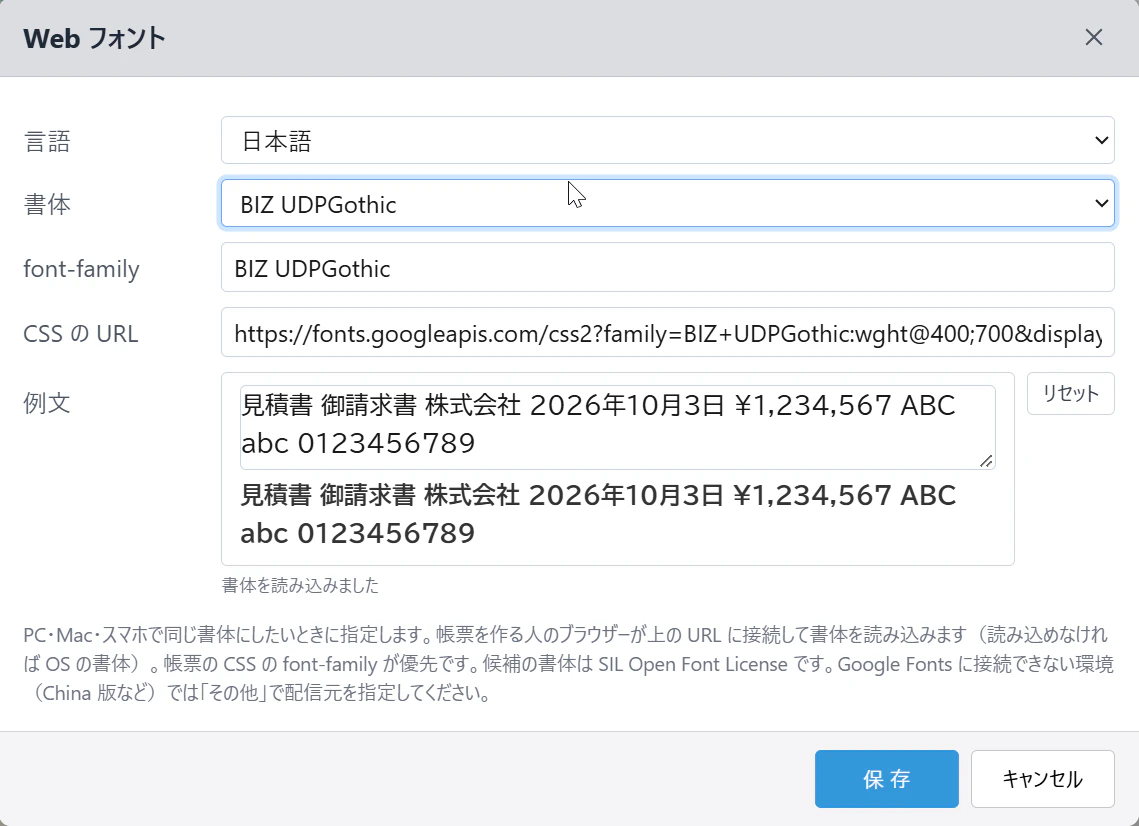Click the 書体 label
The width and height of the screenshot is (1139, 826).
(47, 204)
